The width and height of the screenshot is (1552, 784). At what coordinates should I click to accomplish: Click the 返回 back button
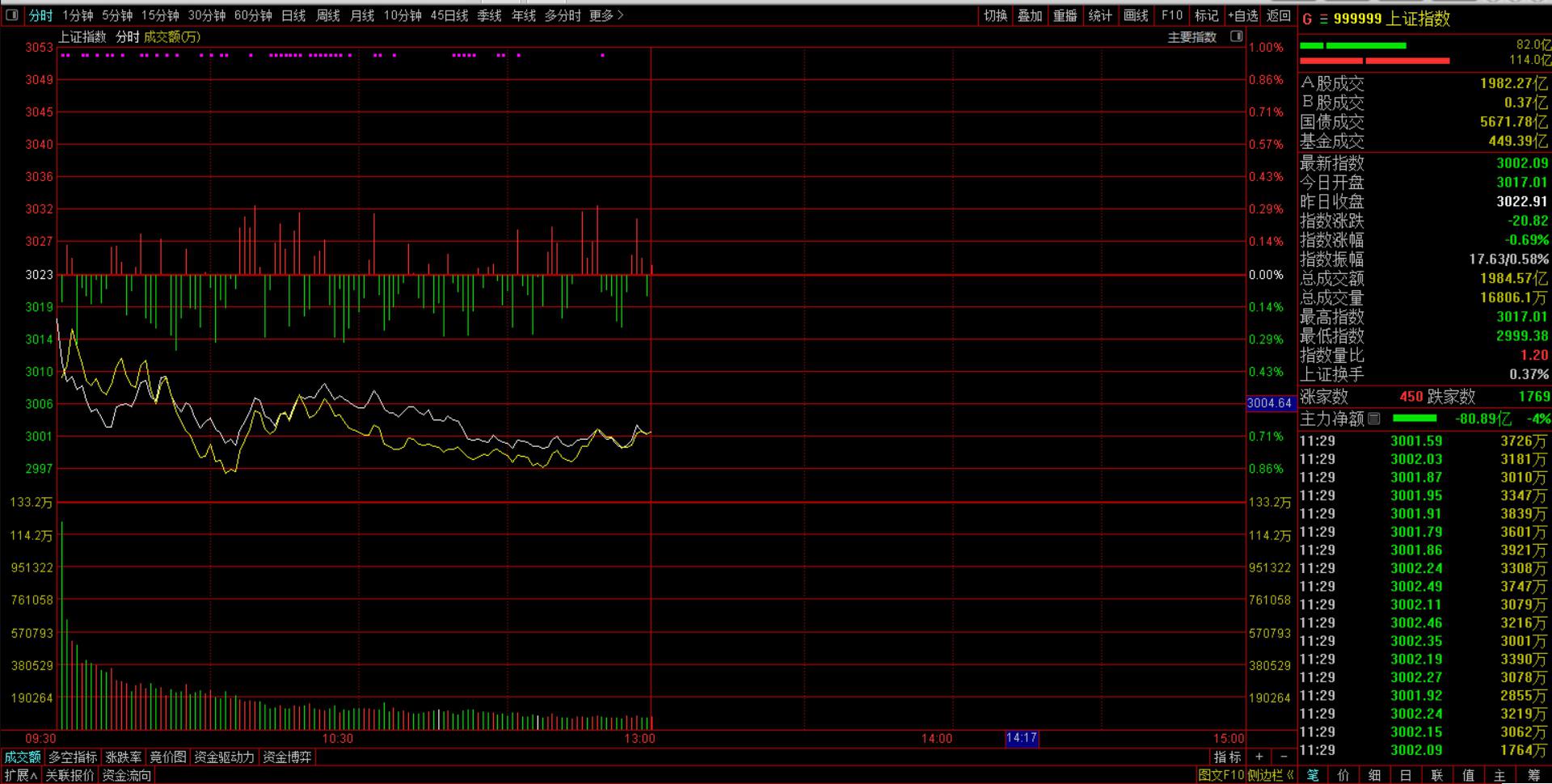(x=1279, y=15)
